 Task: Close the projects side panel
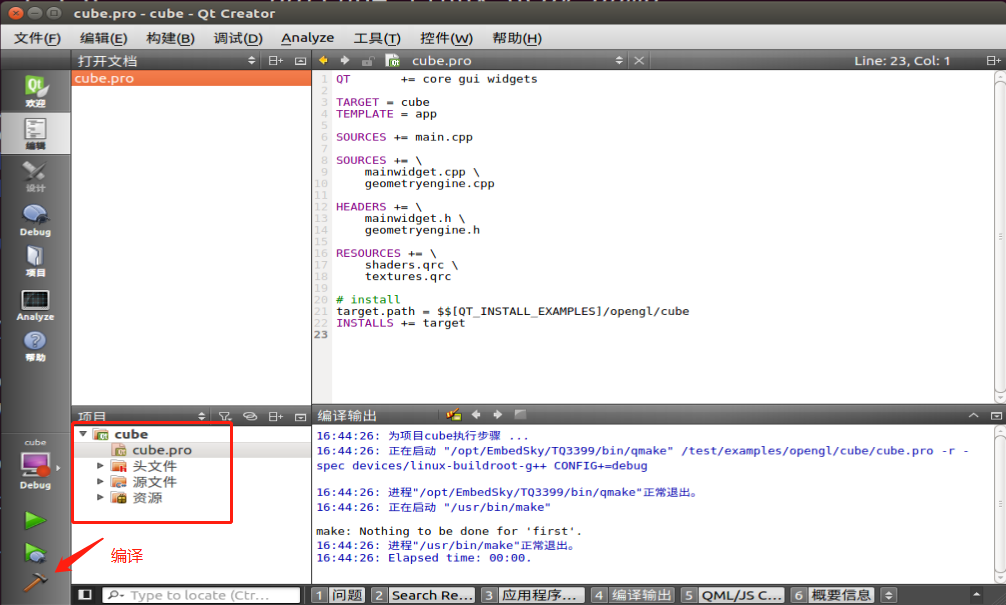pos(300,417)
